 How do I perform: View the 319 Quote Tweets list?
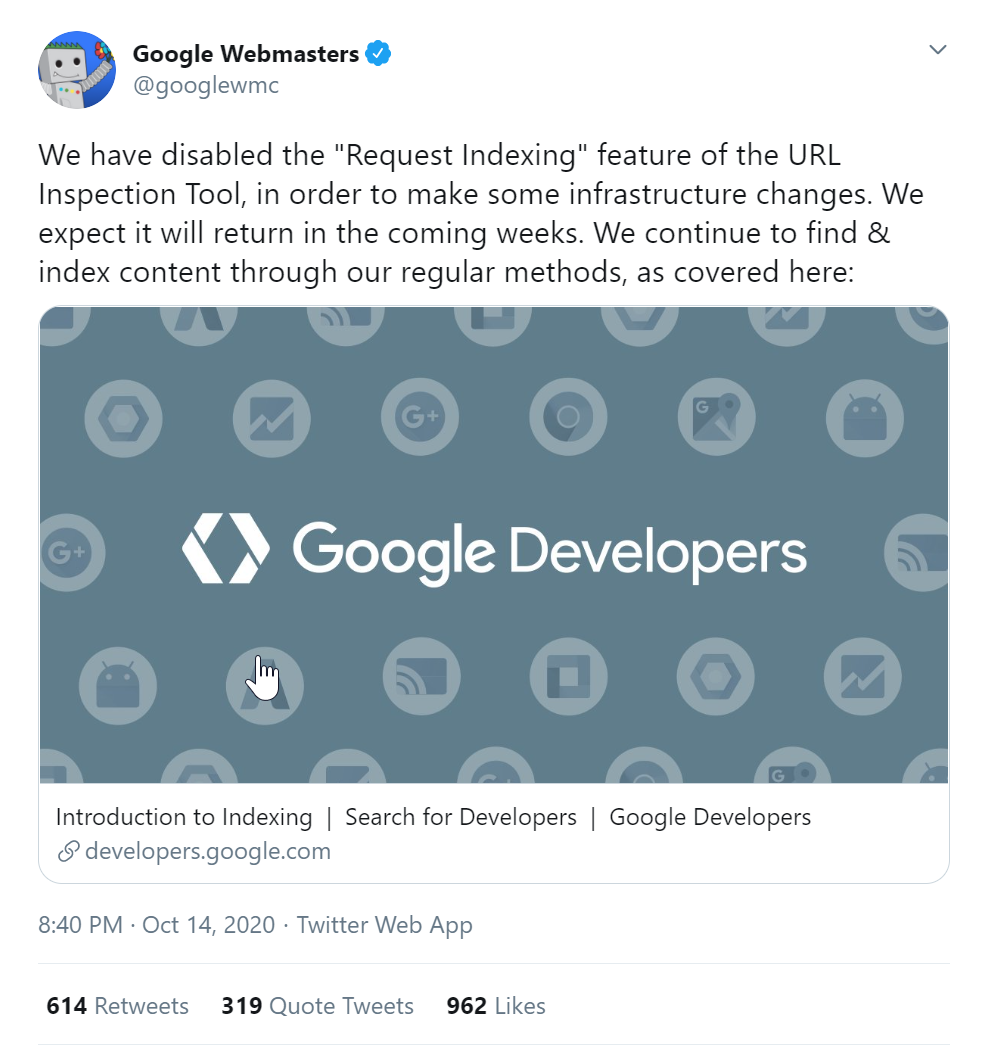317,1005
